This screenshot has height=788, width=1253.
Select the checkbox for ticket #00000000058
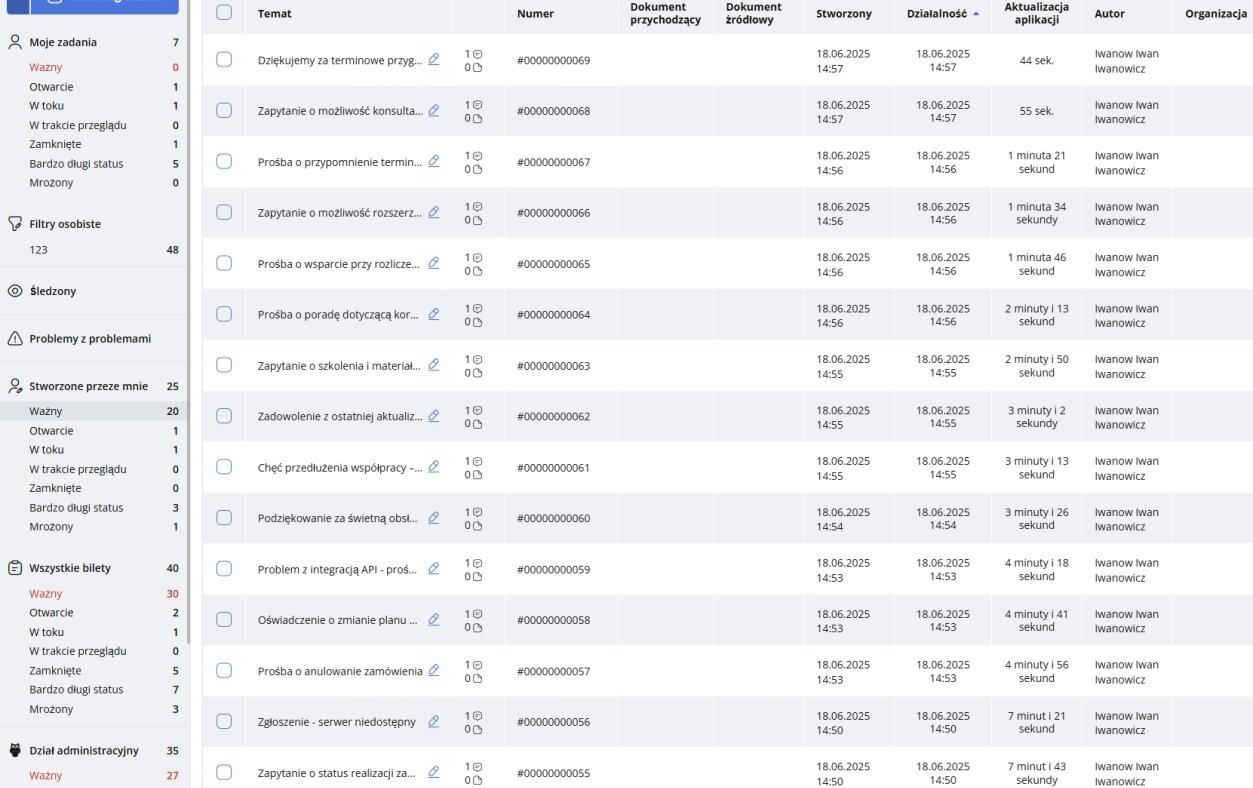[224, 619]
